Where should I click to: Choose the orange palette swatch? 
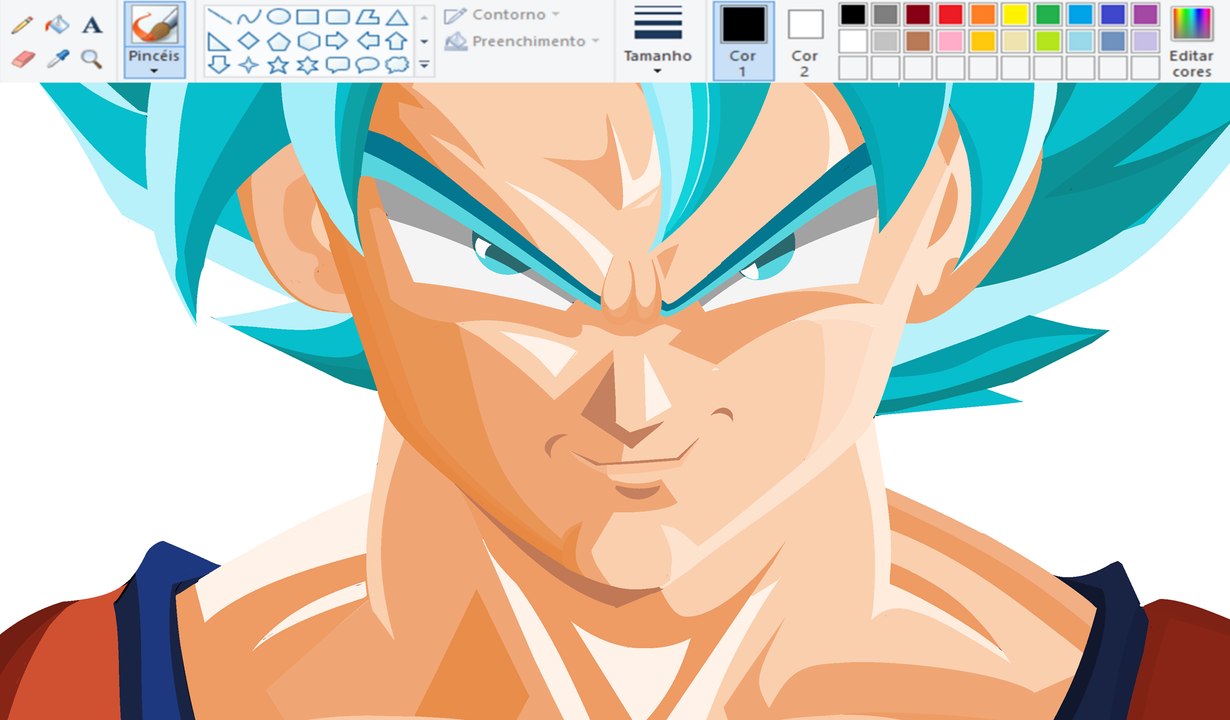(x=983, y=14)
